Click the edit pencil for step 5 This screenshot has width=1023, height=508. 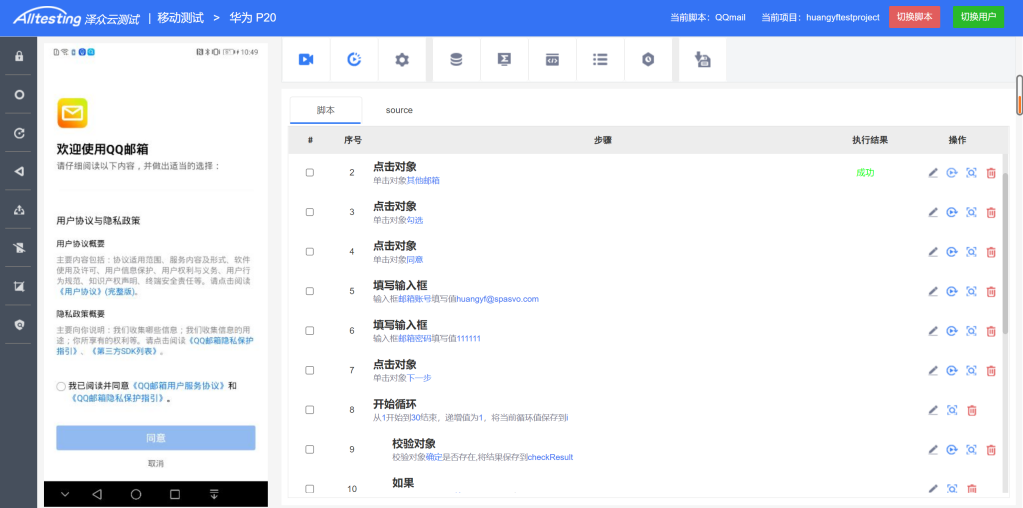933,291
